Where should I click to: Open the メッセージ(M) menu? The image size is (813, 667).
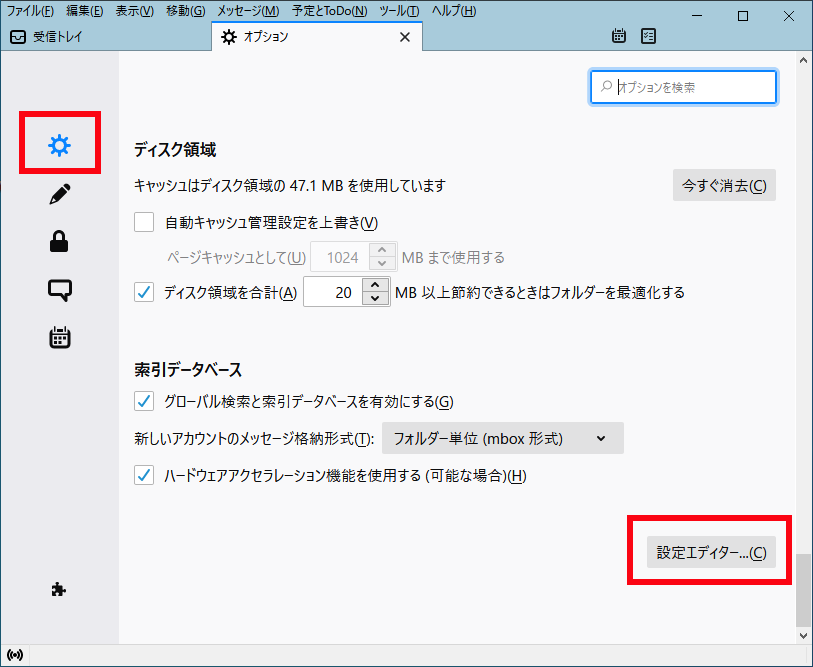click(248, 11)
